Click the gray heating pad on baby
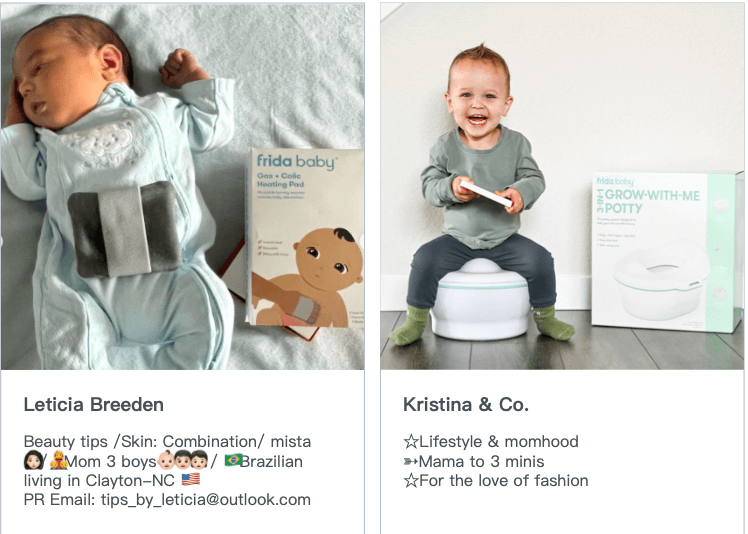The height and width of the screenshot is (534, 748). coord(125,229)
